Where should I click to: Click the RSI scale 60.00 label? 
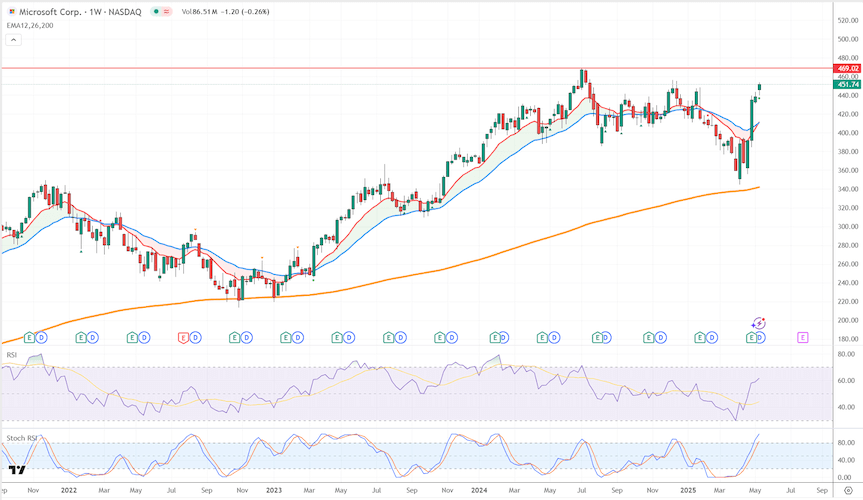846,381
